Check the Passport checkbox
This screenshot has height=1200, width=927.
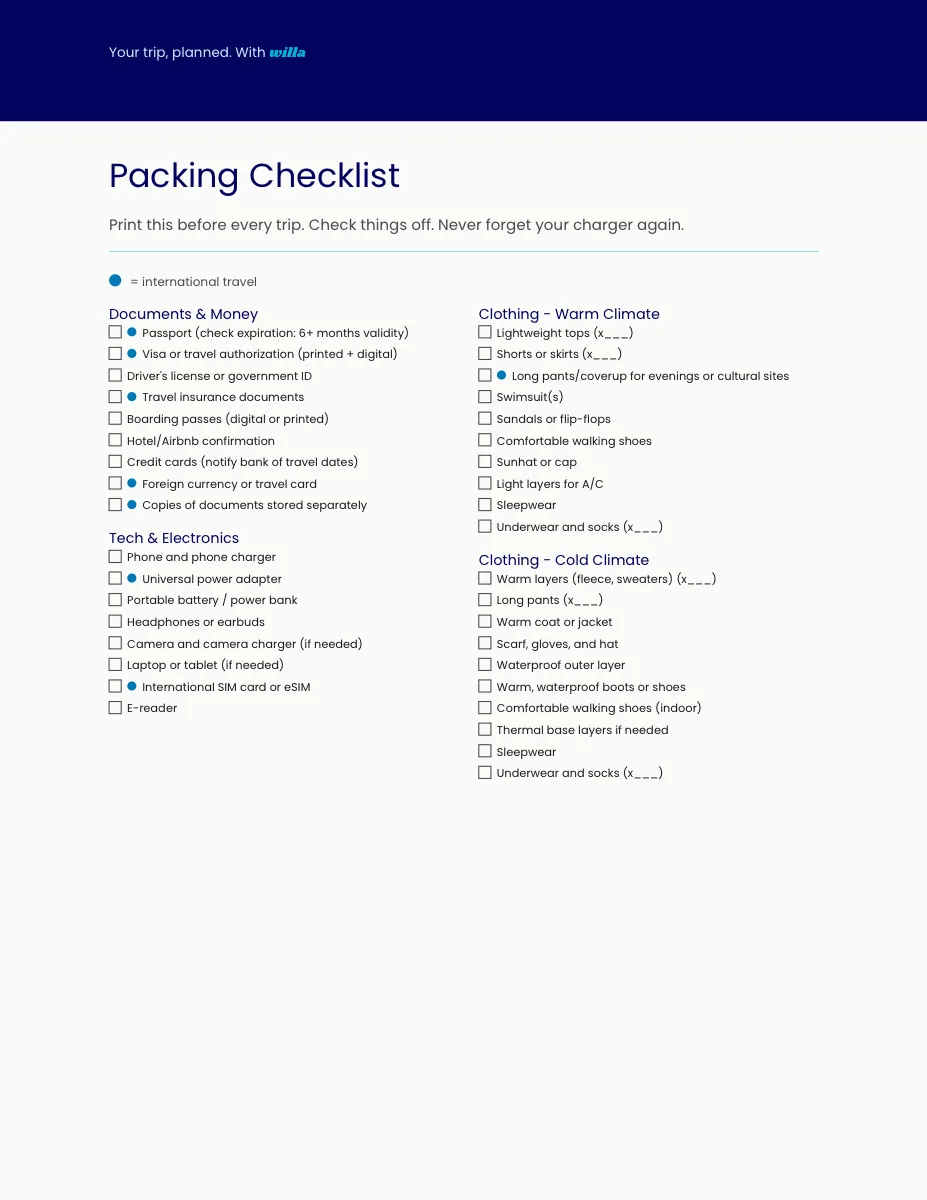coord(115,332)
